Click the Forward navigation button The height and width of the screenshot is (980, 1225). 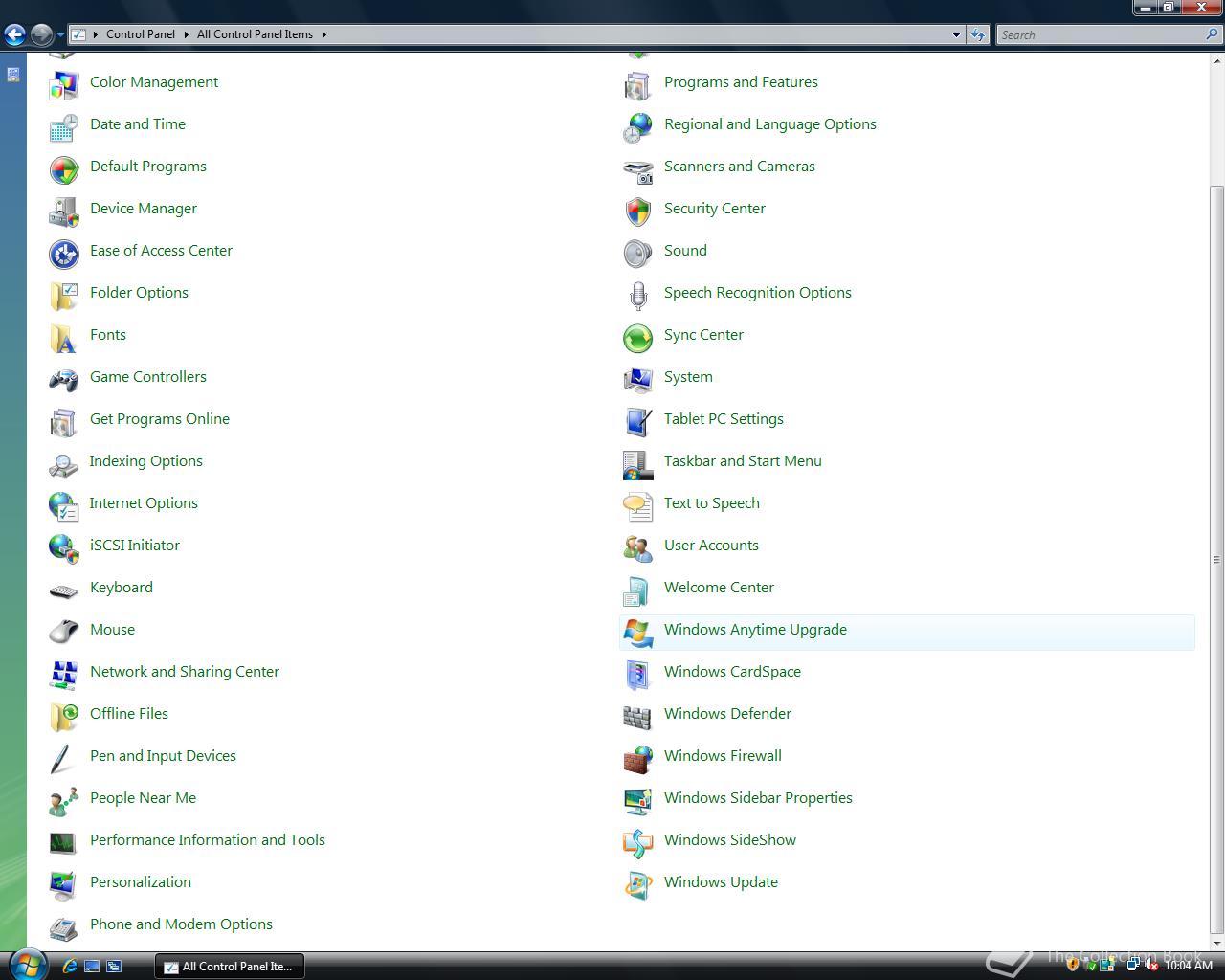click(41, 35)
